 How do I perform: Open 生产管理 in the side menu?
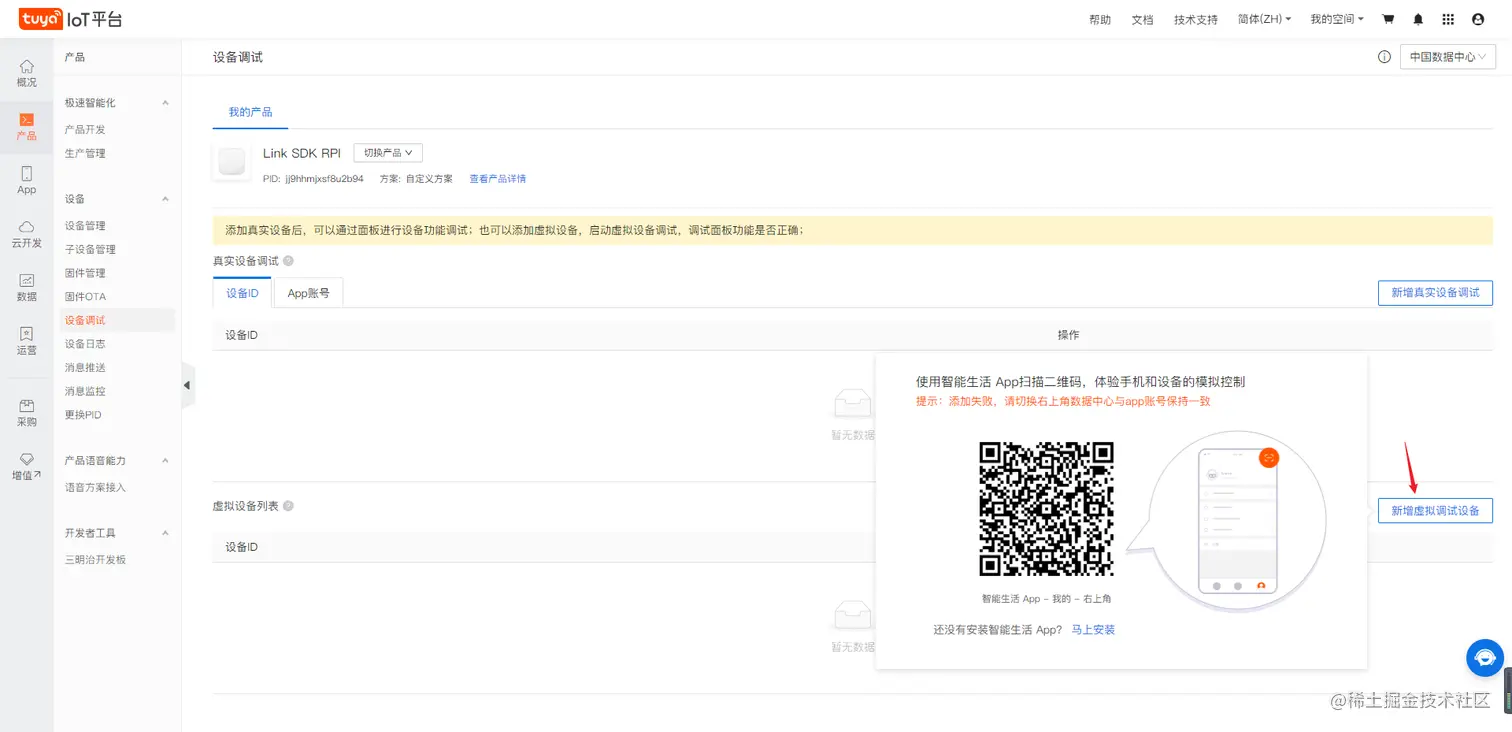point(85,153)
